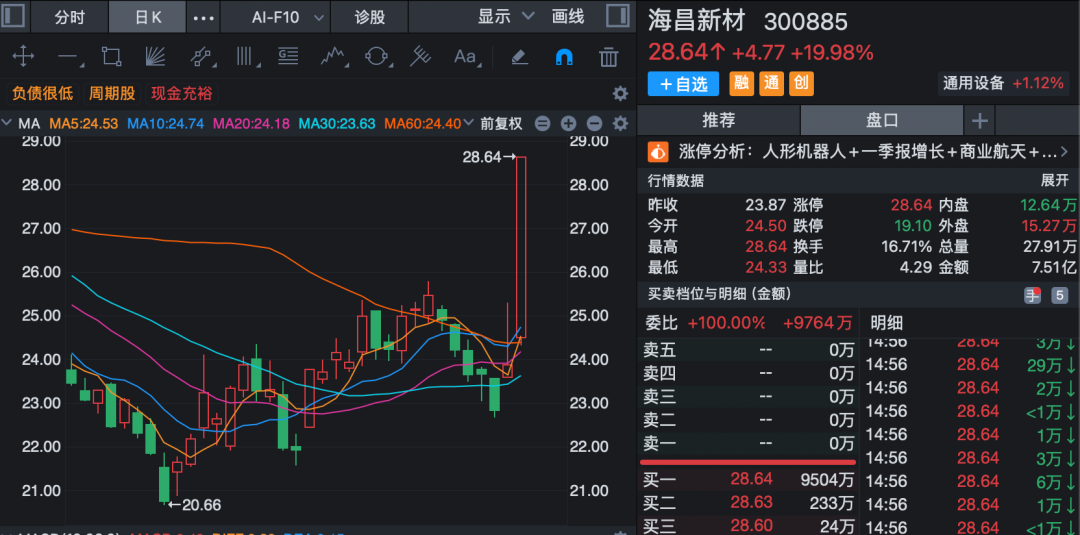The width and height of the screenshot is (1080, 535).
Task: Open the 前复权 adjustment dropdown
Action: click(501, 124)
